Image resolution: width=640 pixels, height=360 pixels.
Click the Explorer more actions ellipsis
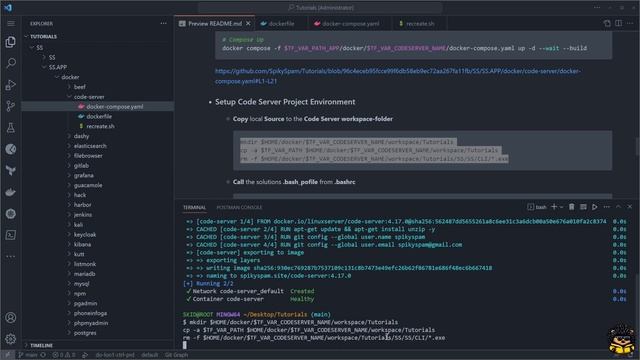coord(163,24)
